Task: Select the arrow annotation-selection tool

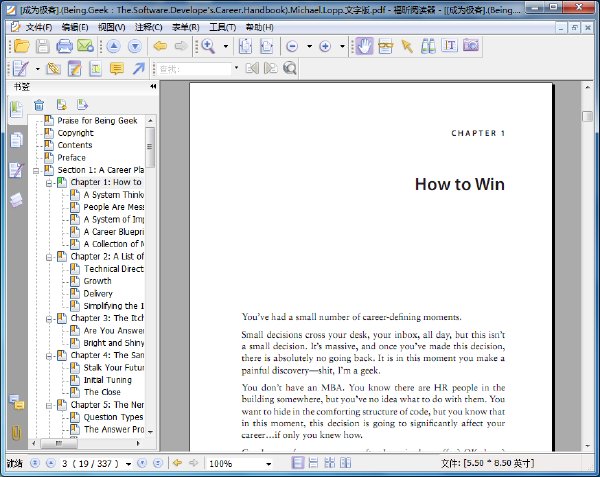Action: [x=407, y=46]
